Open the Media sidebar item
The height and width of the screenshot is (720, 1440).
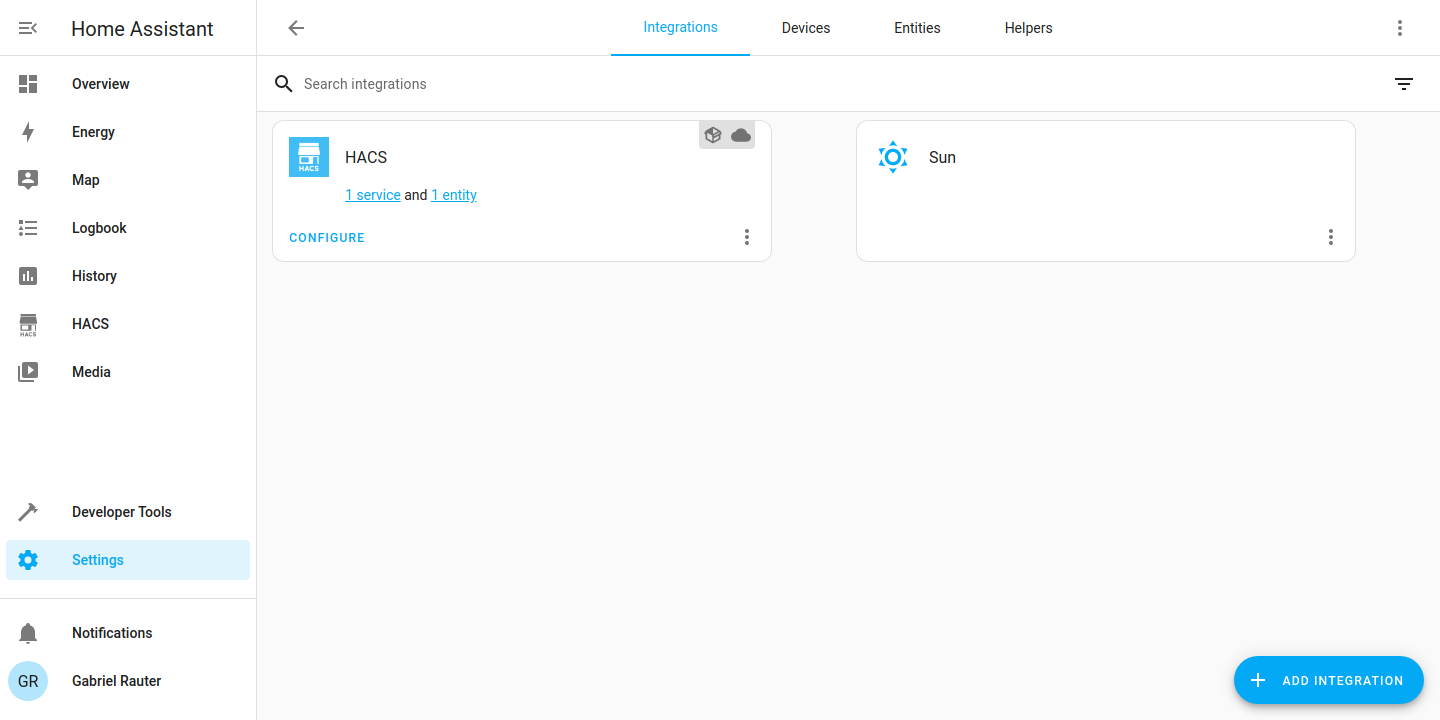pos(128,372)
